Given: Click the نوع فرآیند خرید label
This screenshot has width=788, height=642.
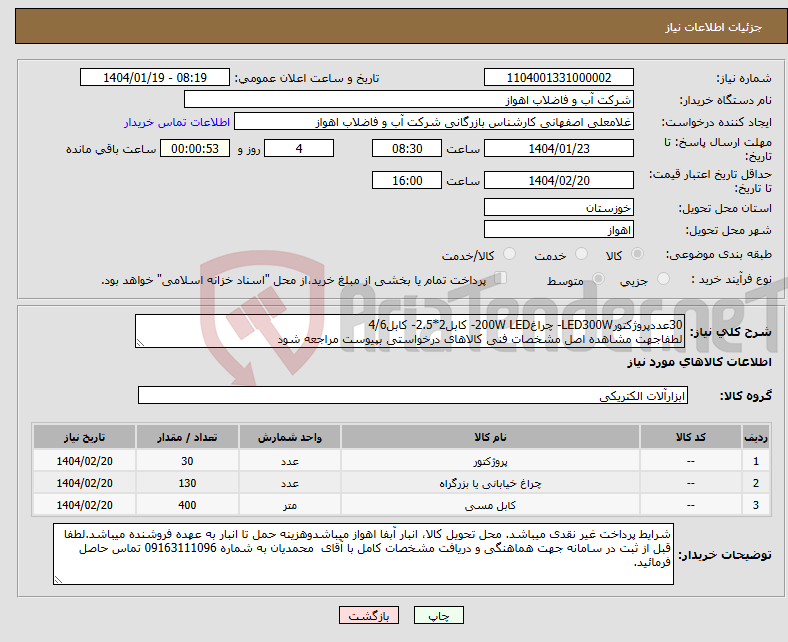Looking at the screenshot, I should (x=731, y=279).
